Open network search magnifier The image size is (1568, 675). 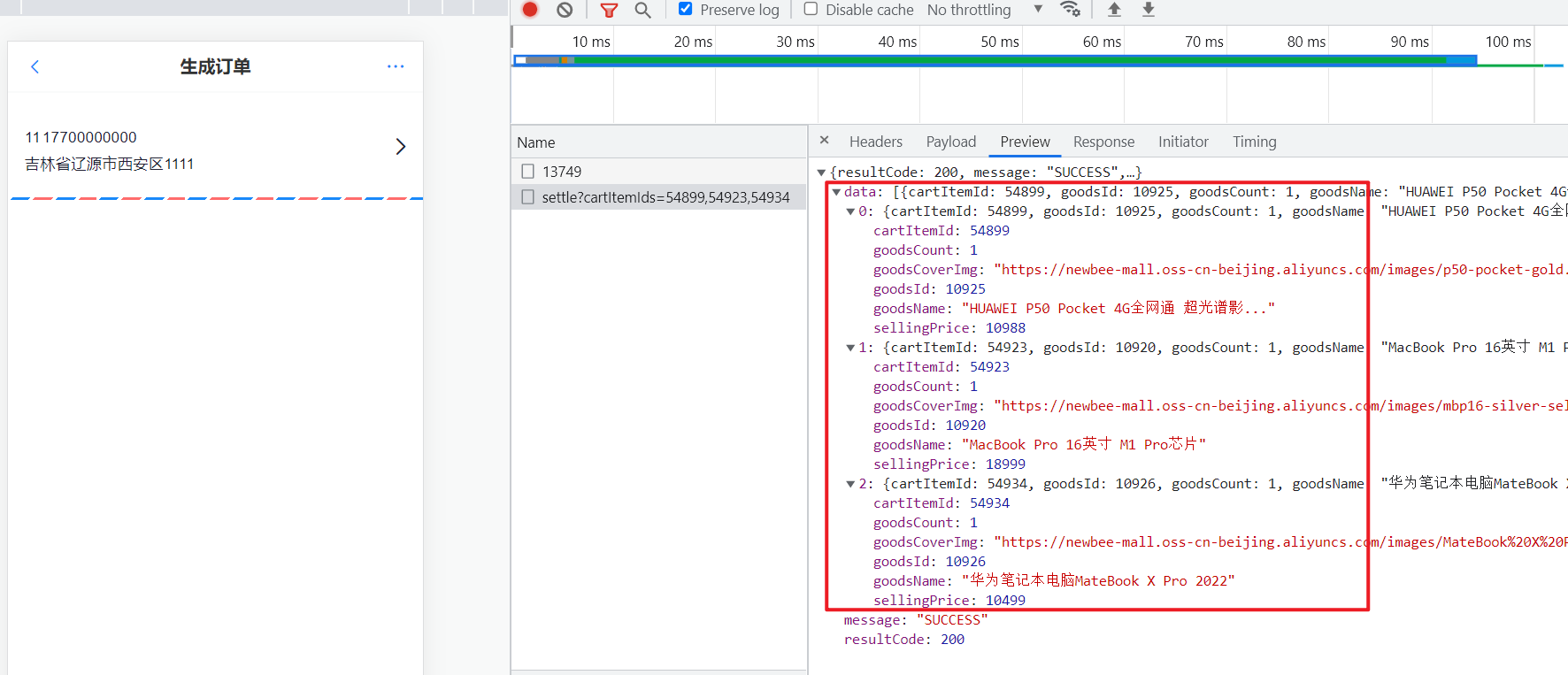(x=643, y=10)
